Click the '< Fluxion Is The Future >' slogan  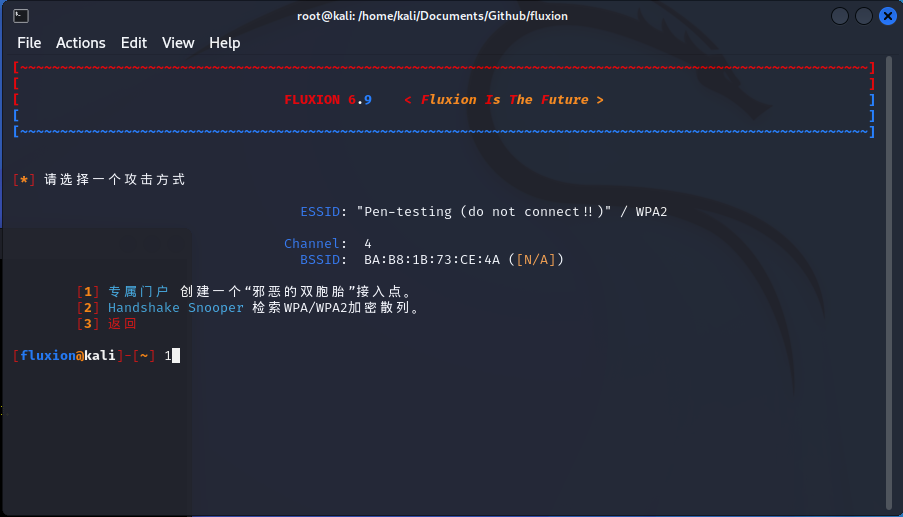click(504, 100)
